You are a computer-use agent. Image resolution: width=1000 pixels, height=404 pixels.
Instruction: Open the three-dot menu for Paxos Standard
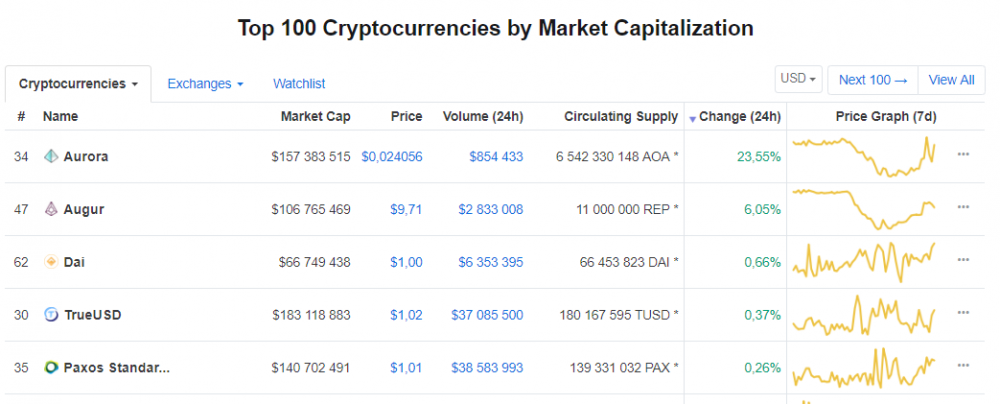tap(963, 365)
